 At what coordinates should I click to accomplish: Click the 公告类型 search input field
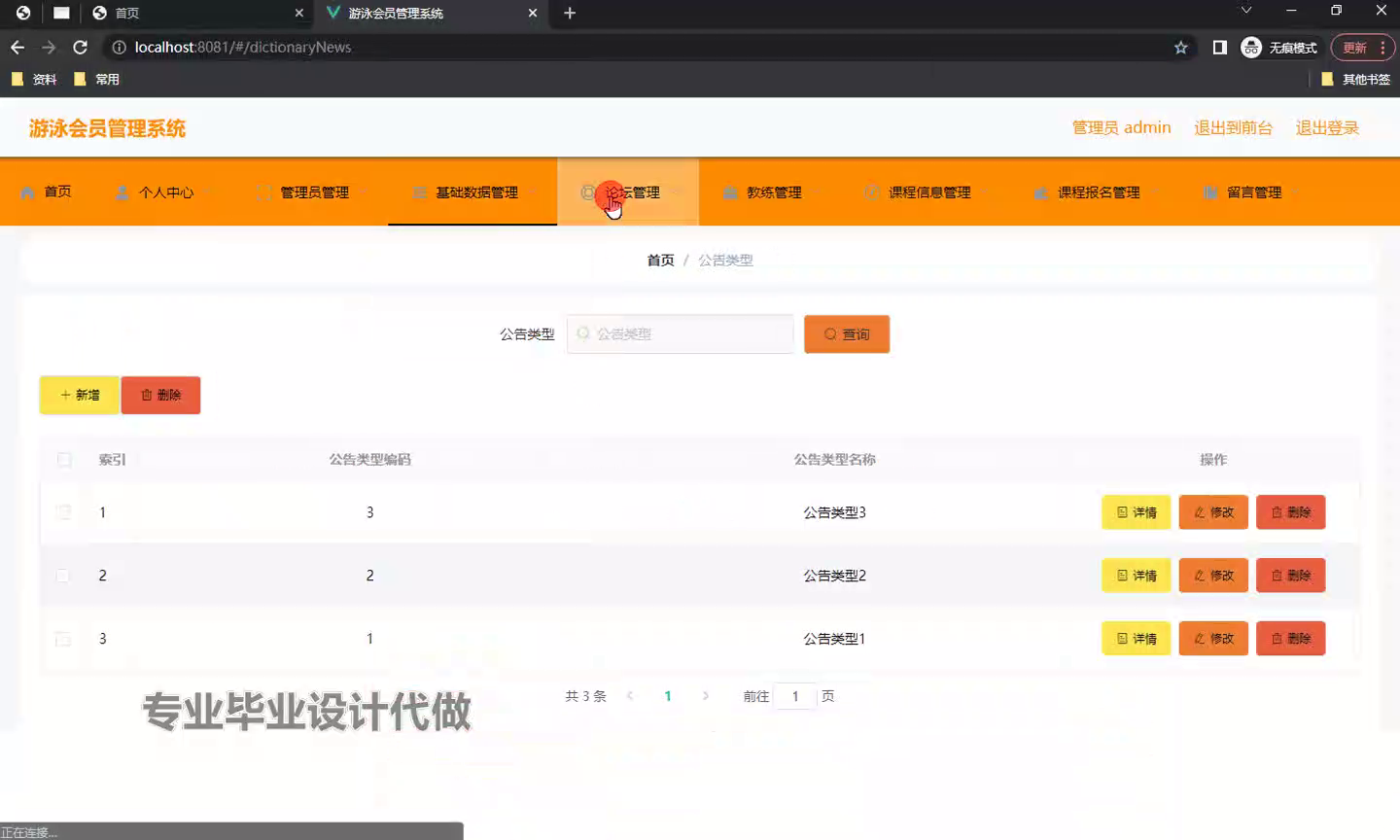click(x=680, y=334)
